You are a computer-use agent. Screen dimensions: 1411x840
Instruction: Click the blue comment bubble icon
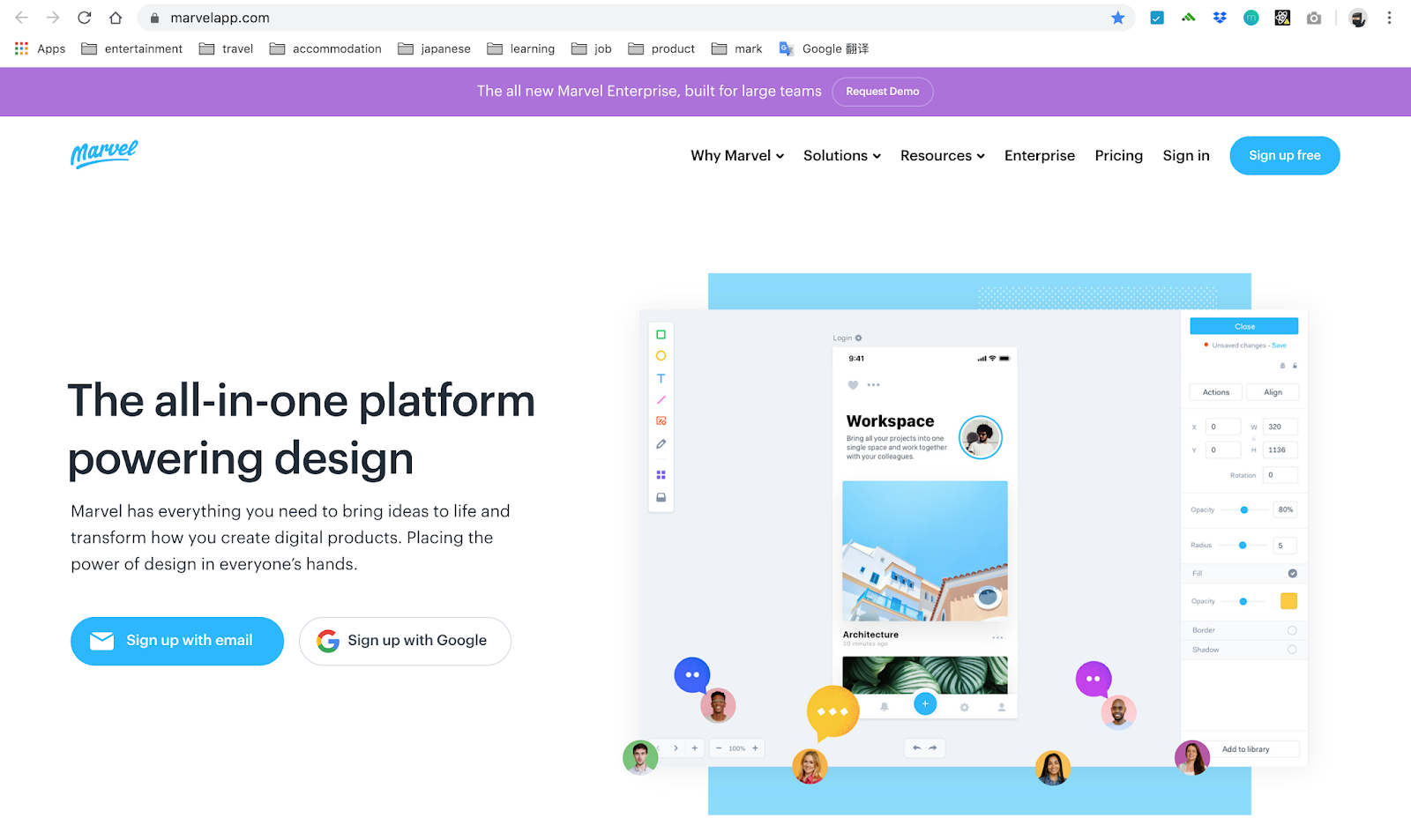tap(692, 675)
